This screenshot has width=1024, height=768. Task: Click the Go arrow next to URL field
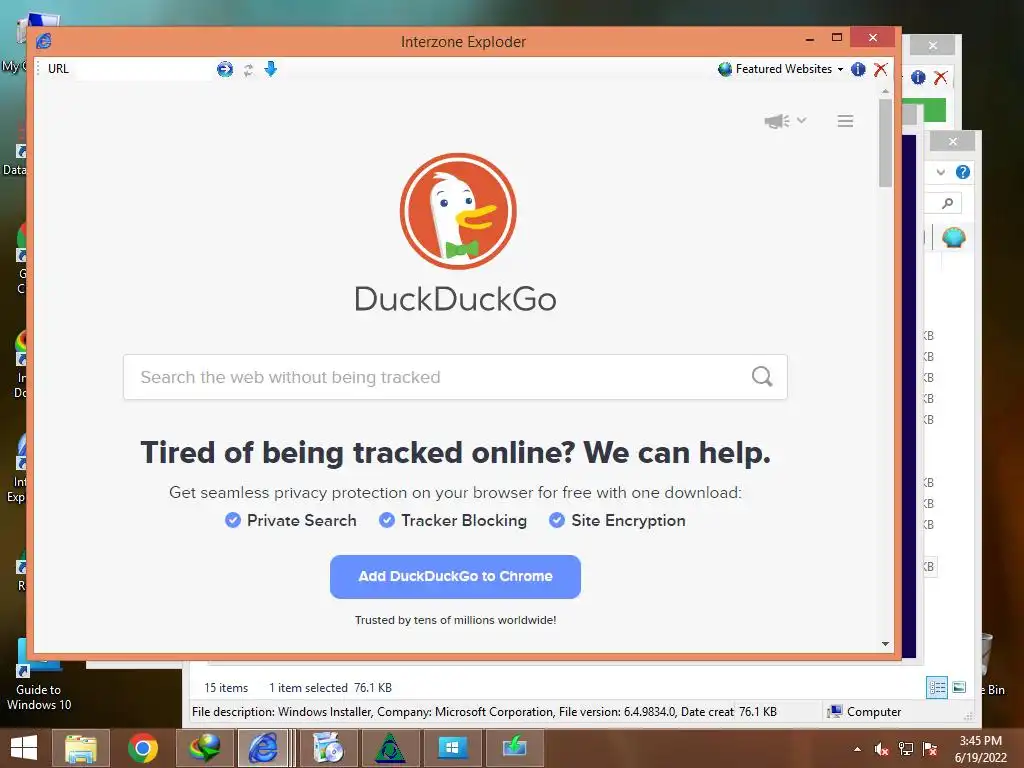tap(225, 69)
